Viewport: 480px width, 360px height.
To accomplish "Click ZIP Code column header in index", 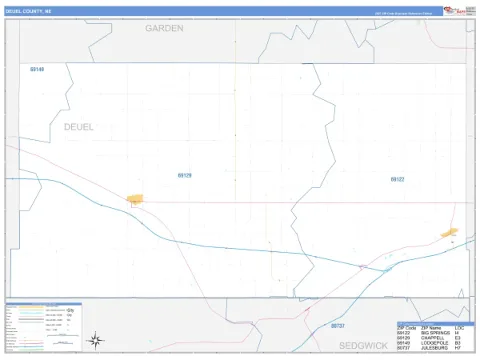I will 406,328.
